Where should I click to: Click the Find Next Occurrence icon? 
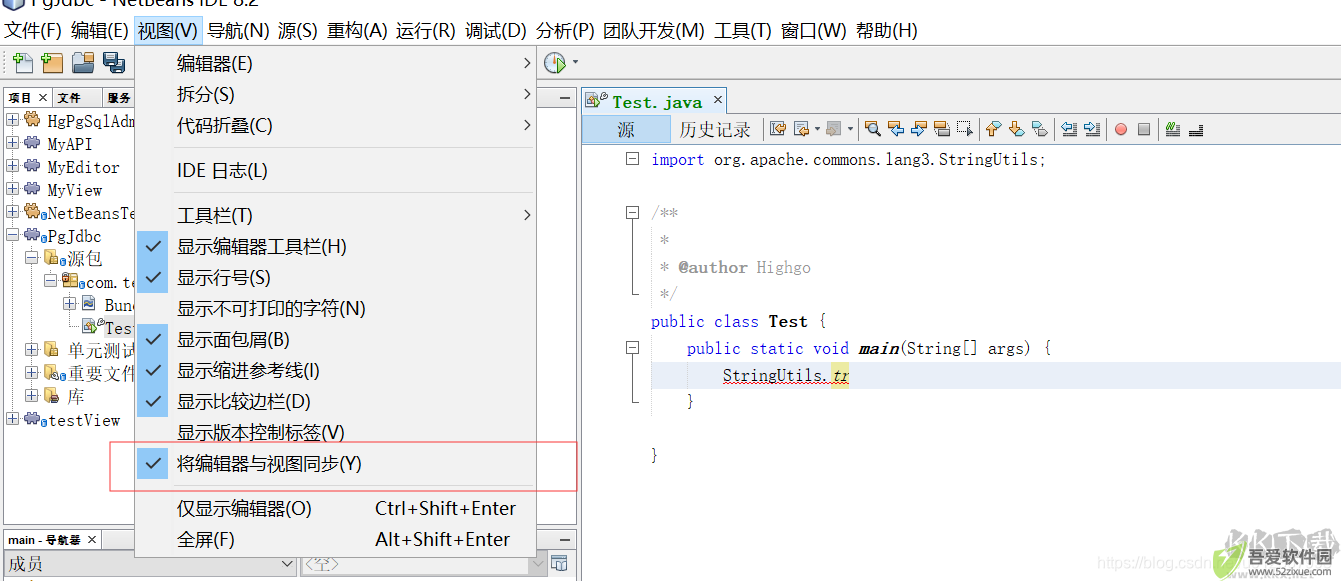point(919,129)
